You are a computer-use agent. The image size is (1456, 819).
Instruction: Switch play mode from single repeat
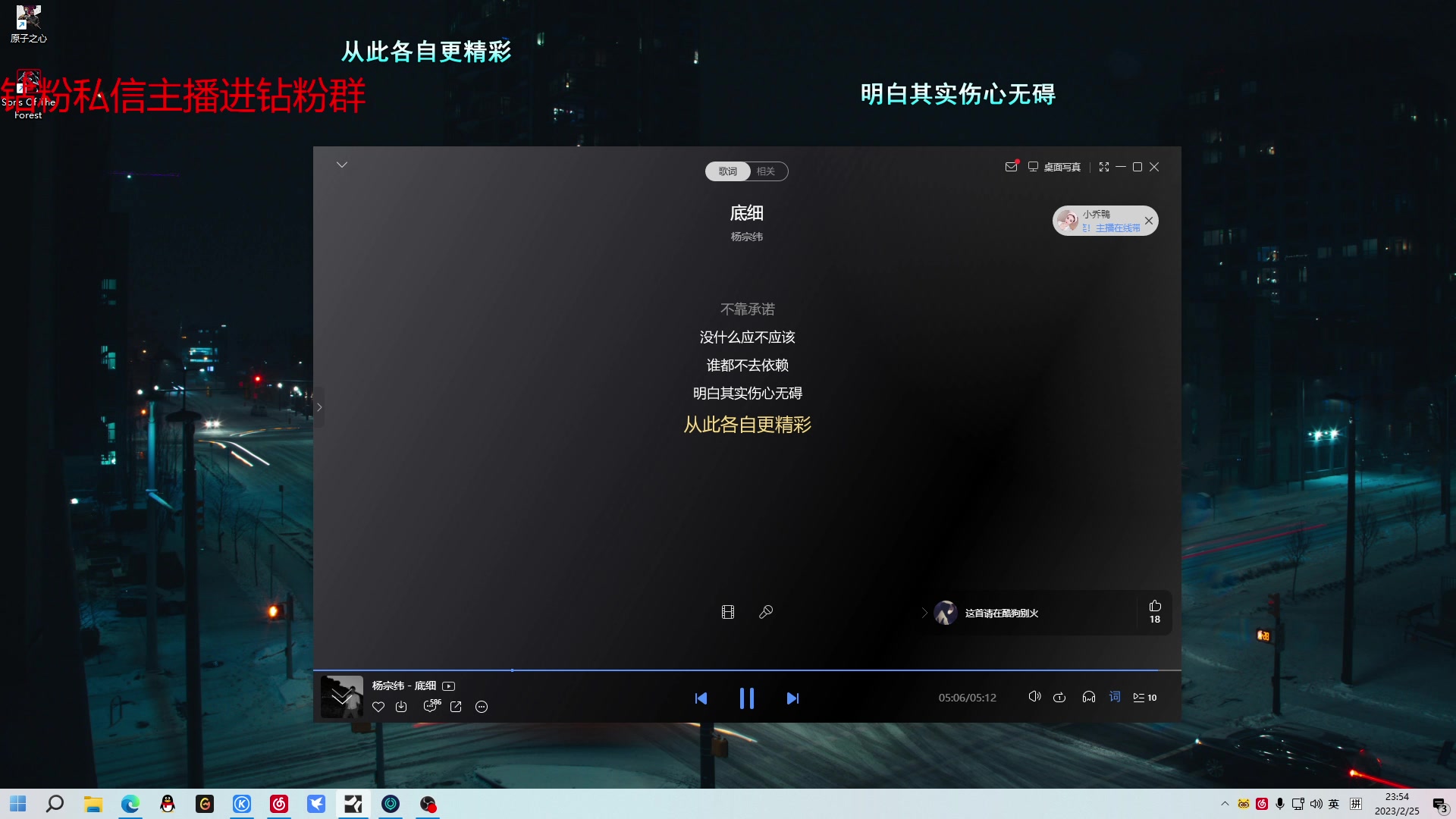pos(1059,697)
